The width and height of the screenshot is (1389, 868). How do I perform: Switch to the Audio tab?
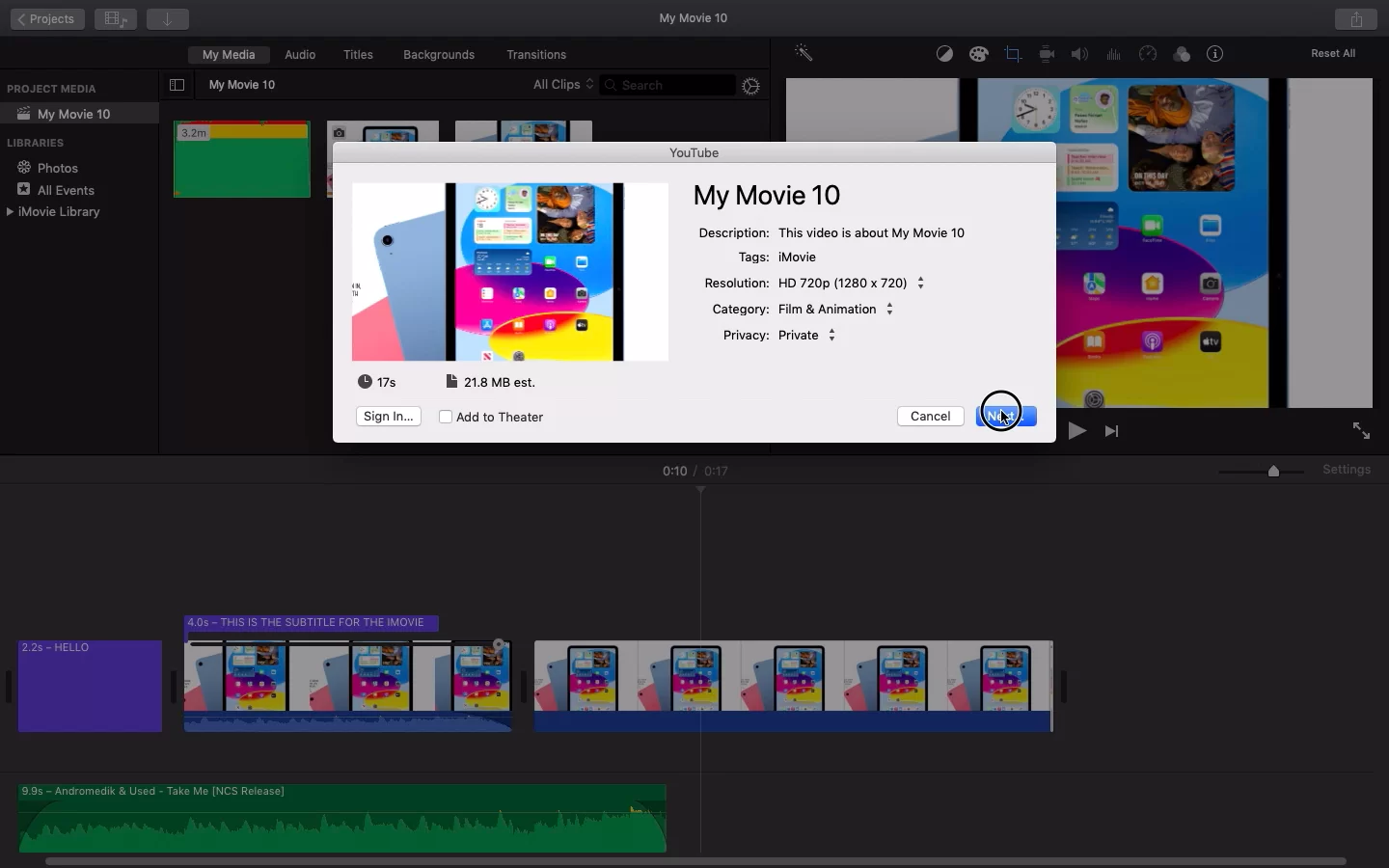tap(300, 55)
